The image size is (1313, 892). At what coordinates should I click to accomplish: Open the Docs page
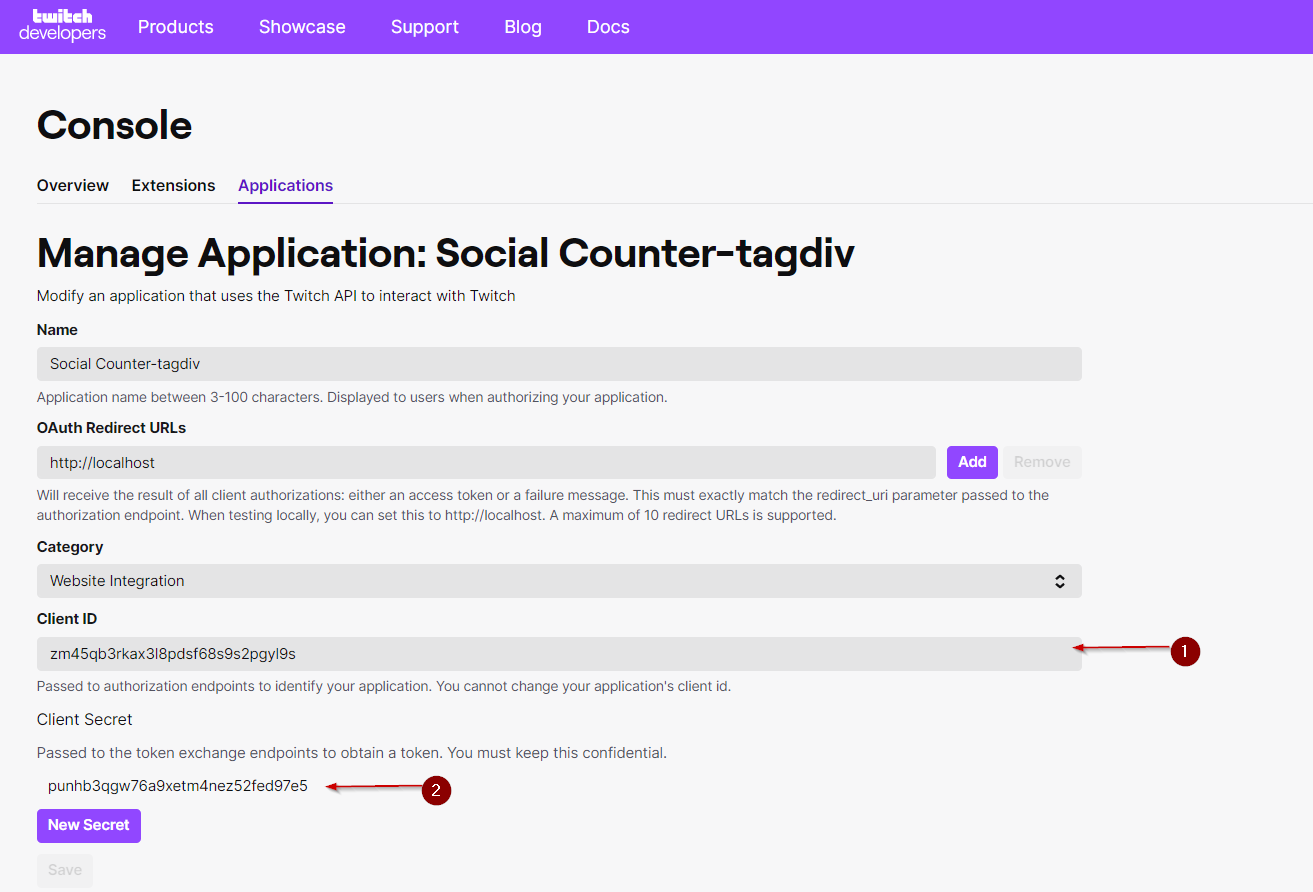pos(608,27)
